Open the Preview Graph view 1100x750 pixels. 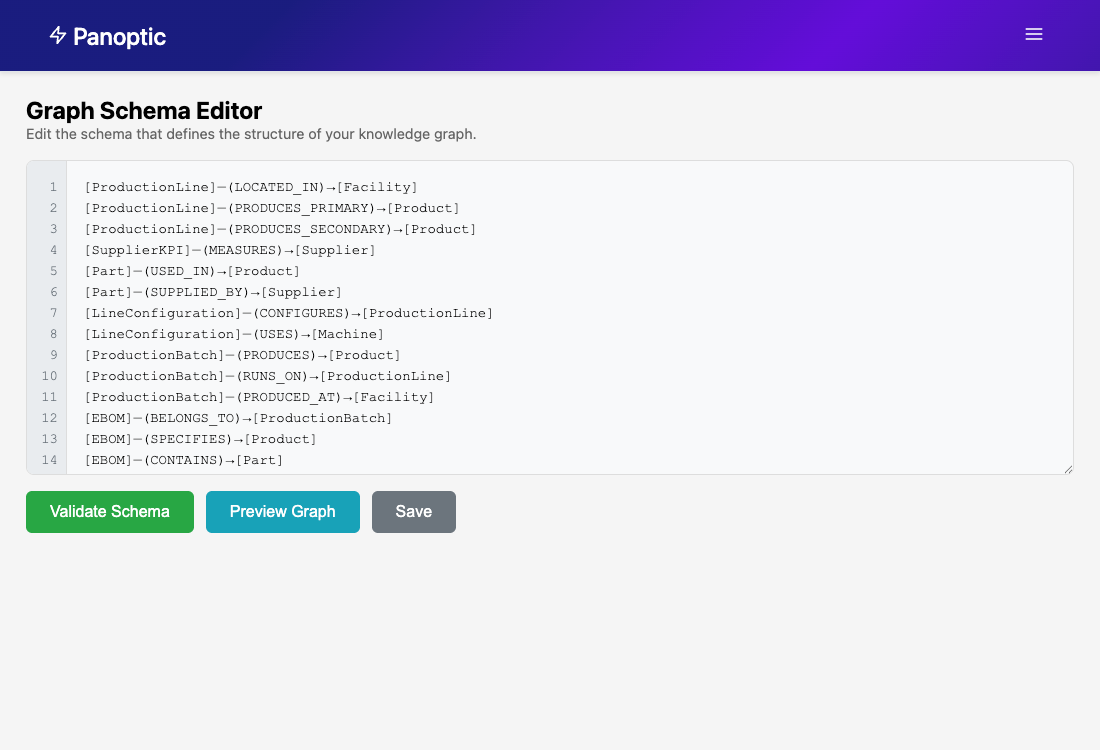pyautogui.click(x=282, y=512)
